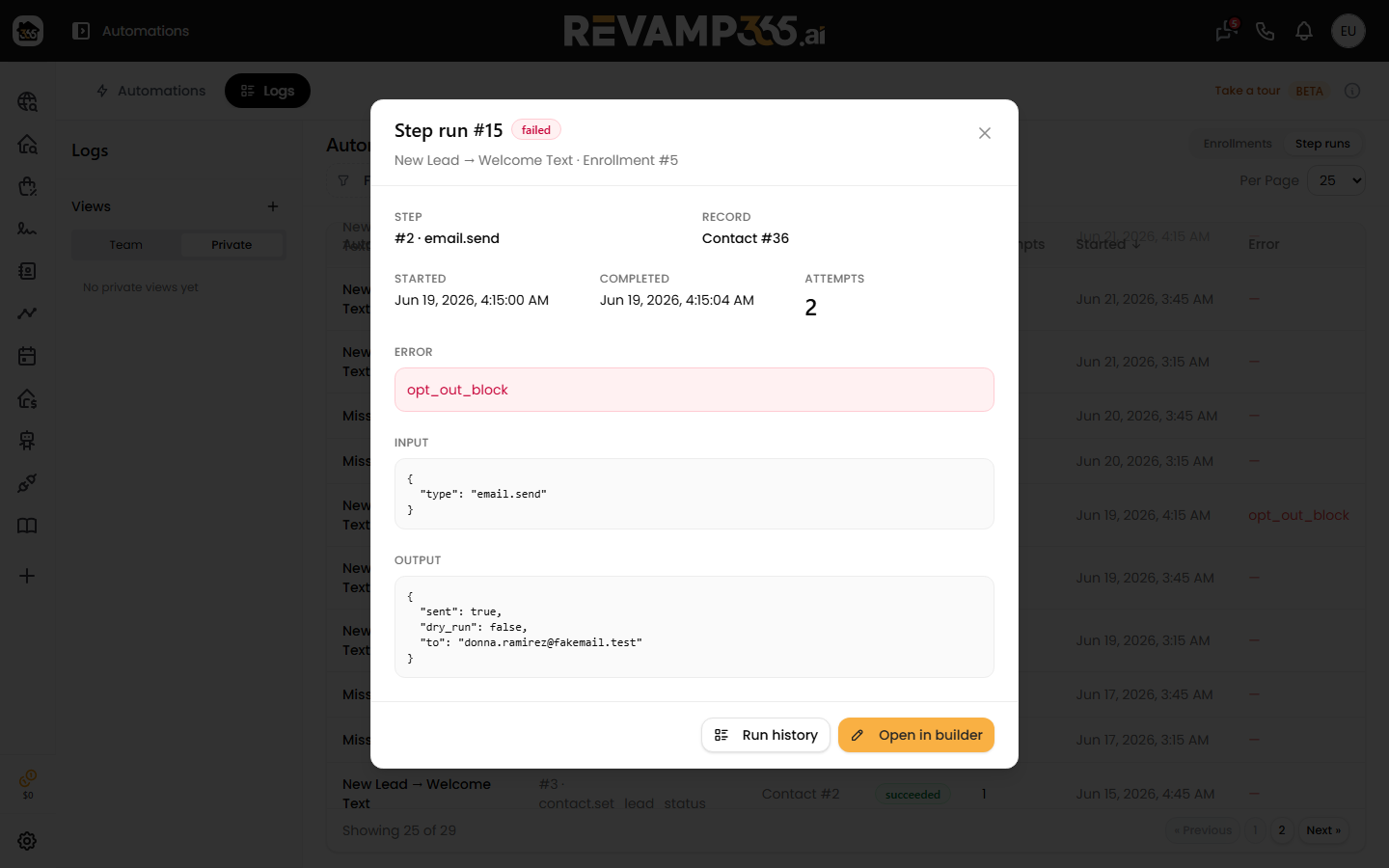This screenshot has height=868, width=1389.
Task: Click the Contact #36 record value
Action: [x=746, y=238]
